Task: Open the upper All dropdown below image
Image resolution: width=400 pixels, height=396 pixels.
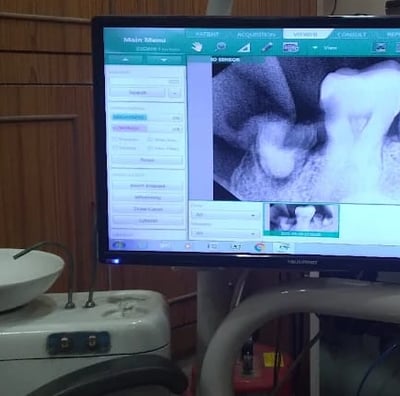Action: coord(225,215)
